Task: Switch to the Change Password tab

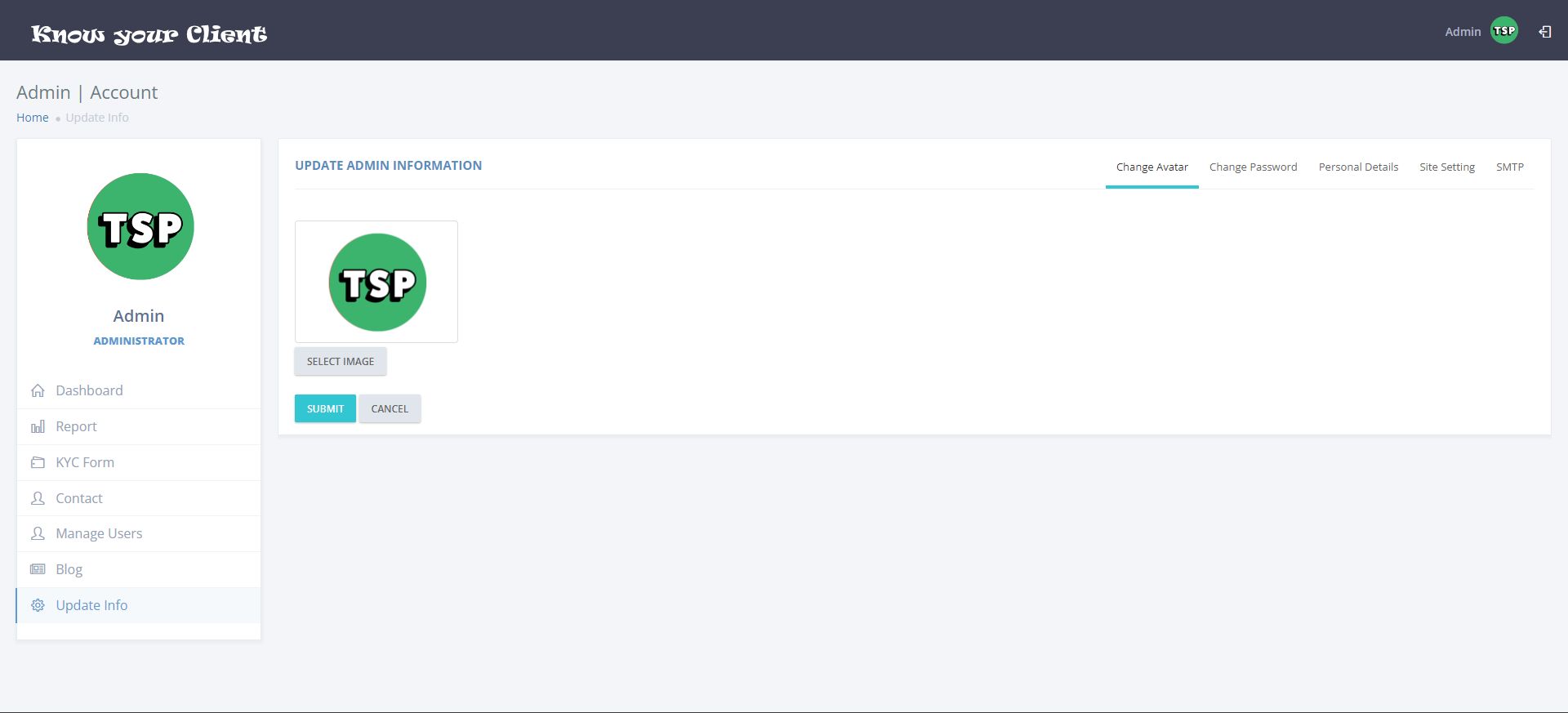Action: [x=1253, y=167]
